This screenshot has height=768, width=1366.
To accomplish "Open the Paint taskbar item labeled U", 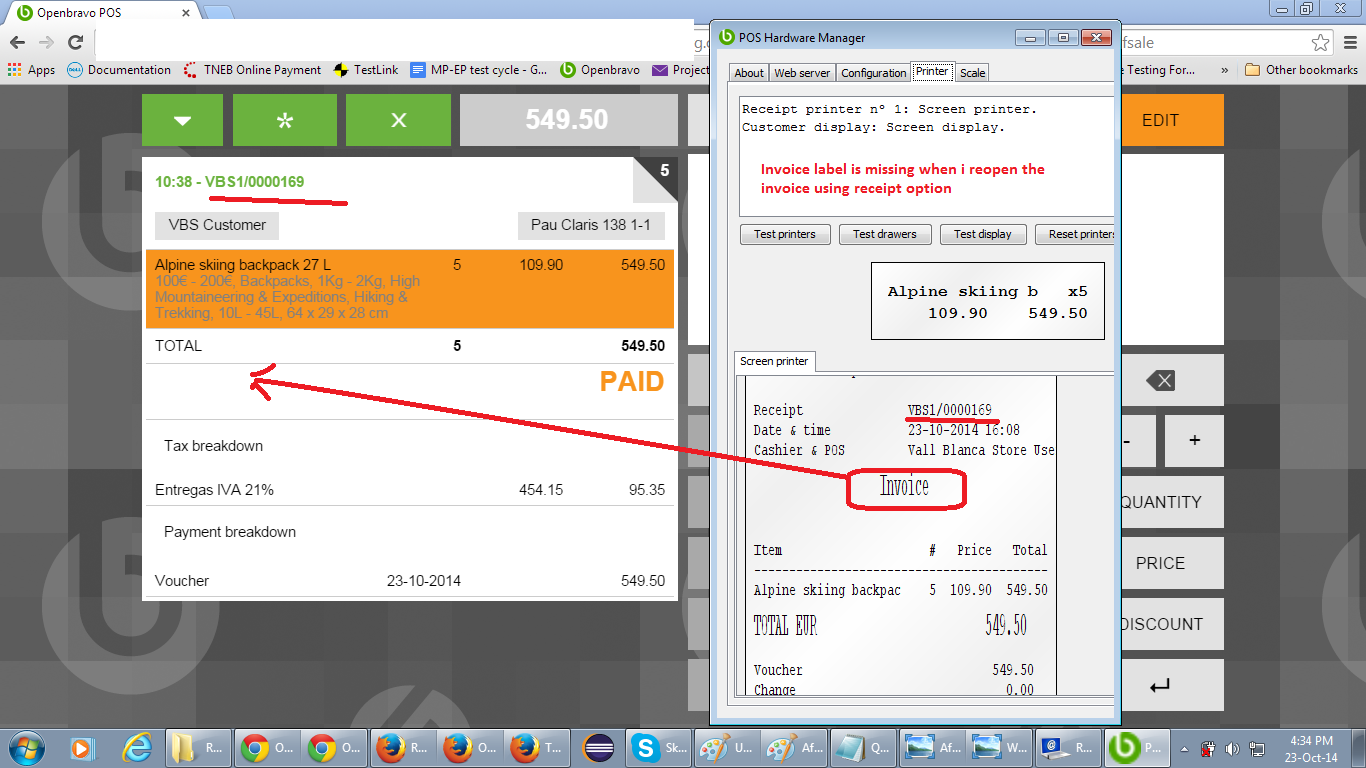I will pyautogui.click(x=726, y=747).
